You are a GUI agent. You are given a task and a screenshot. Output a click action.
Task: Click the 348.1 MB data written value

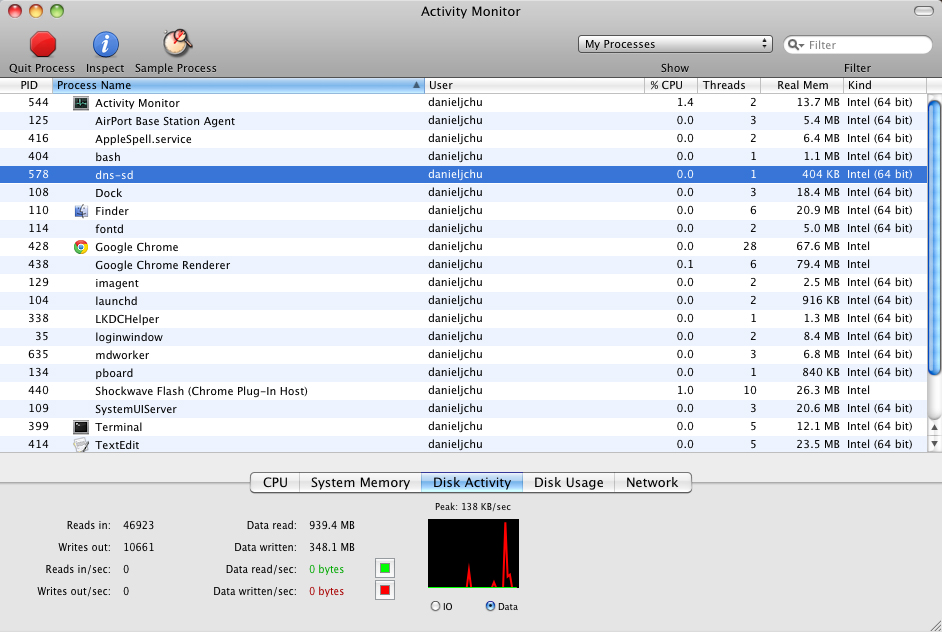pyautogui.click(x=332, y=547)
